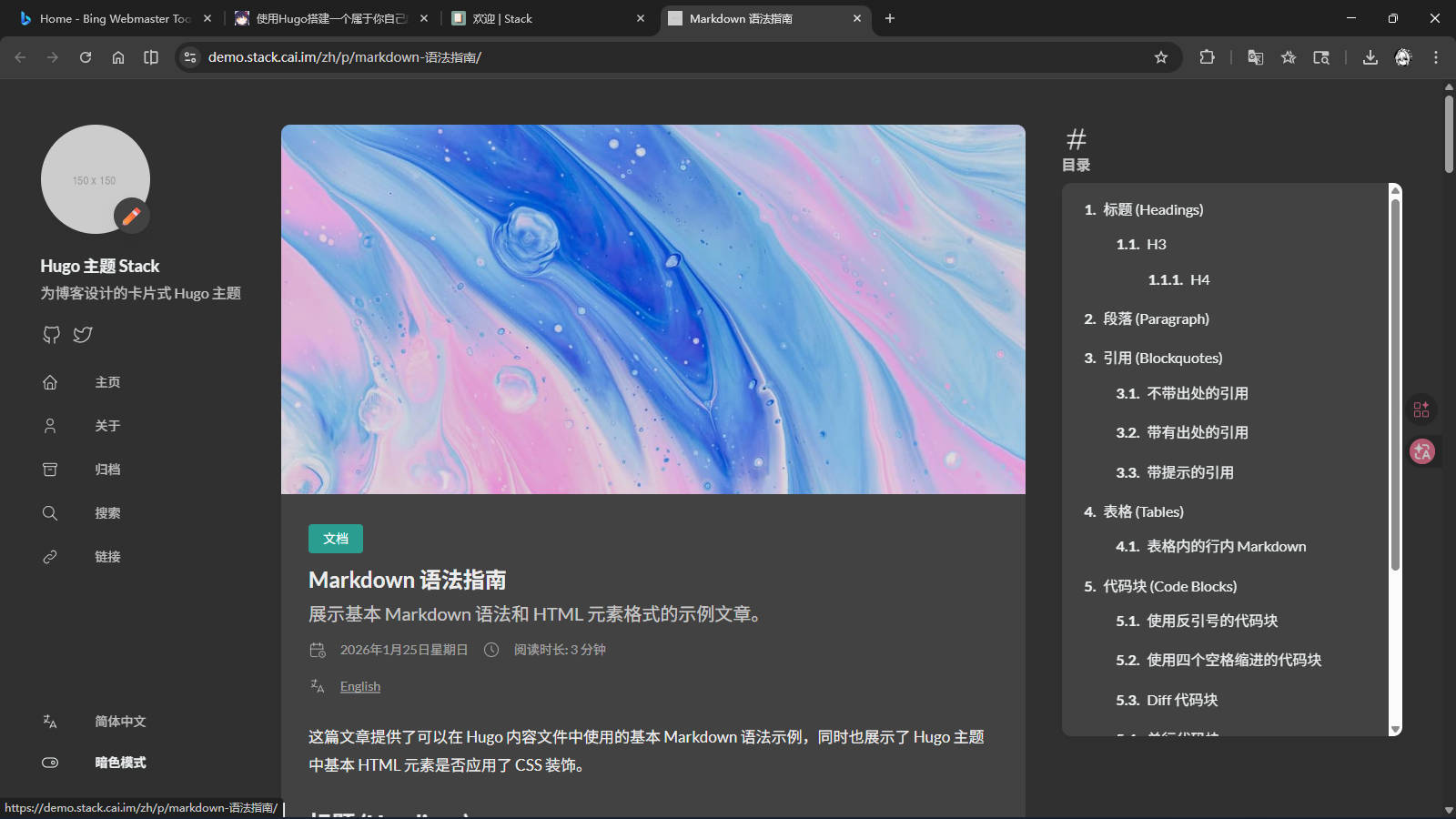Screen dimensions: 1456x819
Task: Click the Twitter bird icon in sidebar
Action: [83, 335]
